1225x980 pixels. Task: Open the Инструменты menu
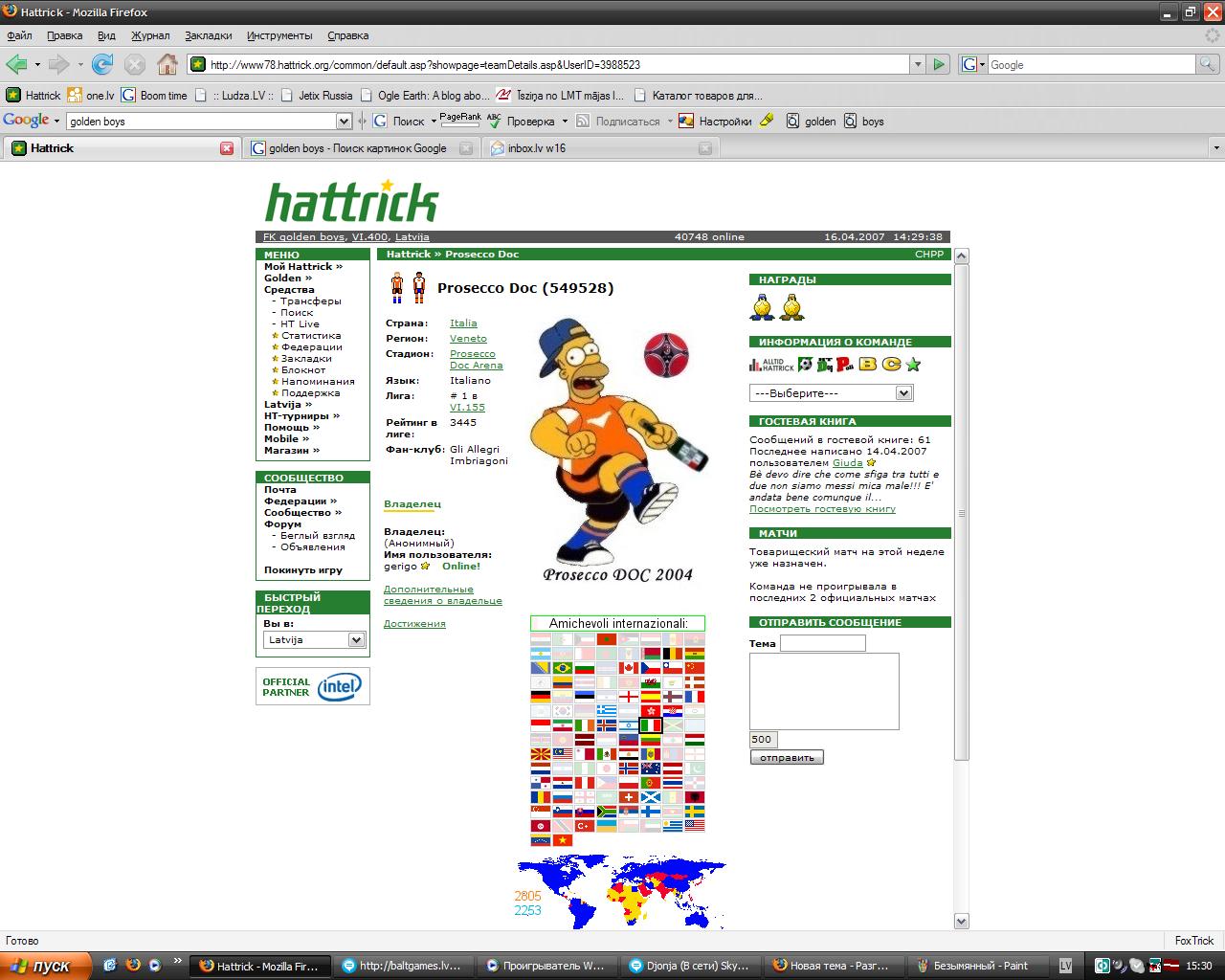click(279, 35)
